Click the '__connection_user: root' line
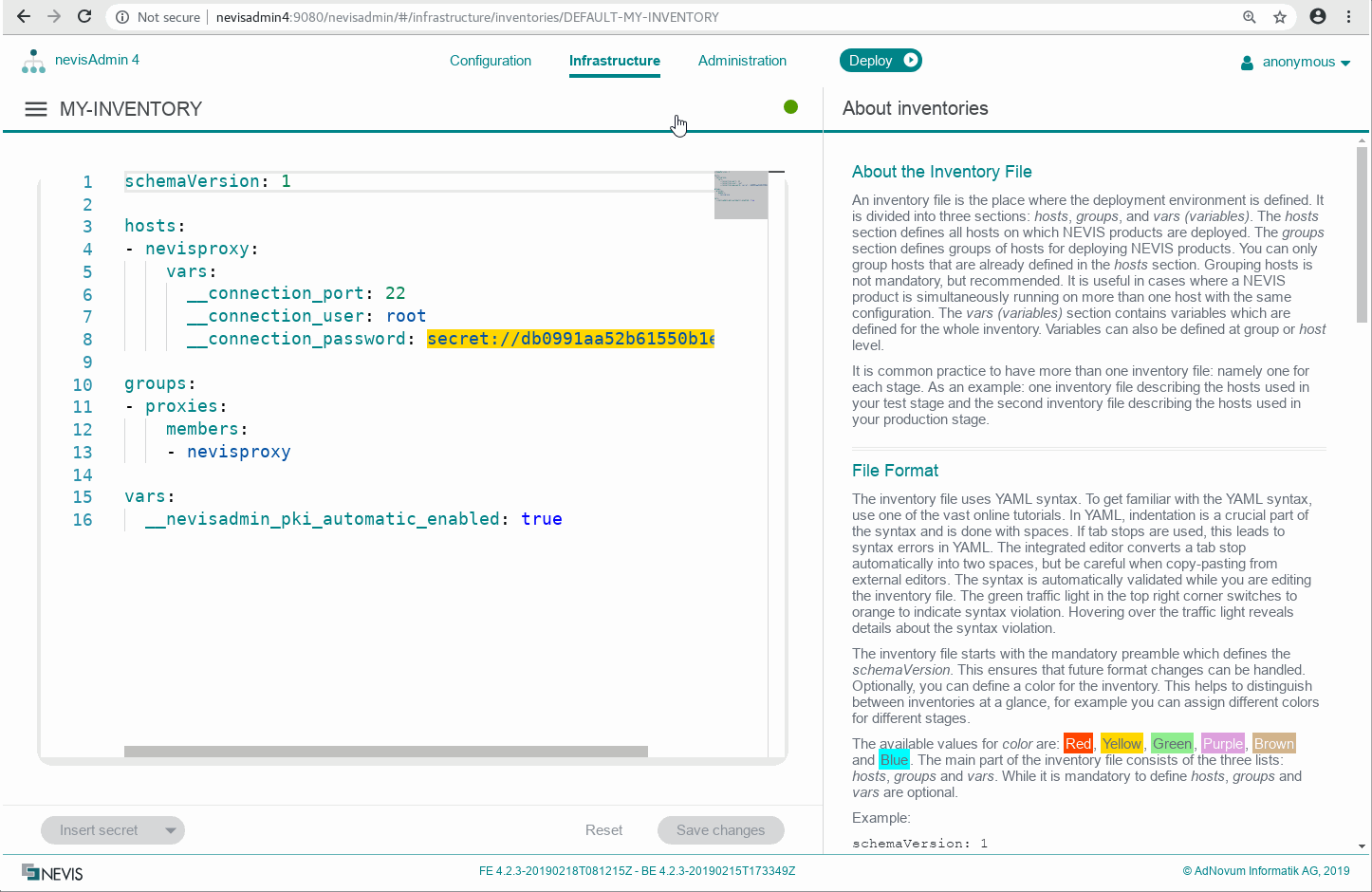This screenshot has width=1372, height=892. click(306, 316)
